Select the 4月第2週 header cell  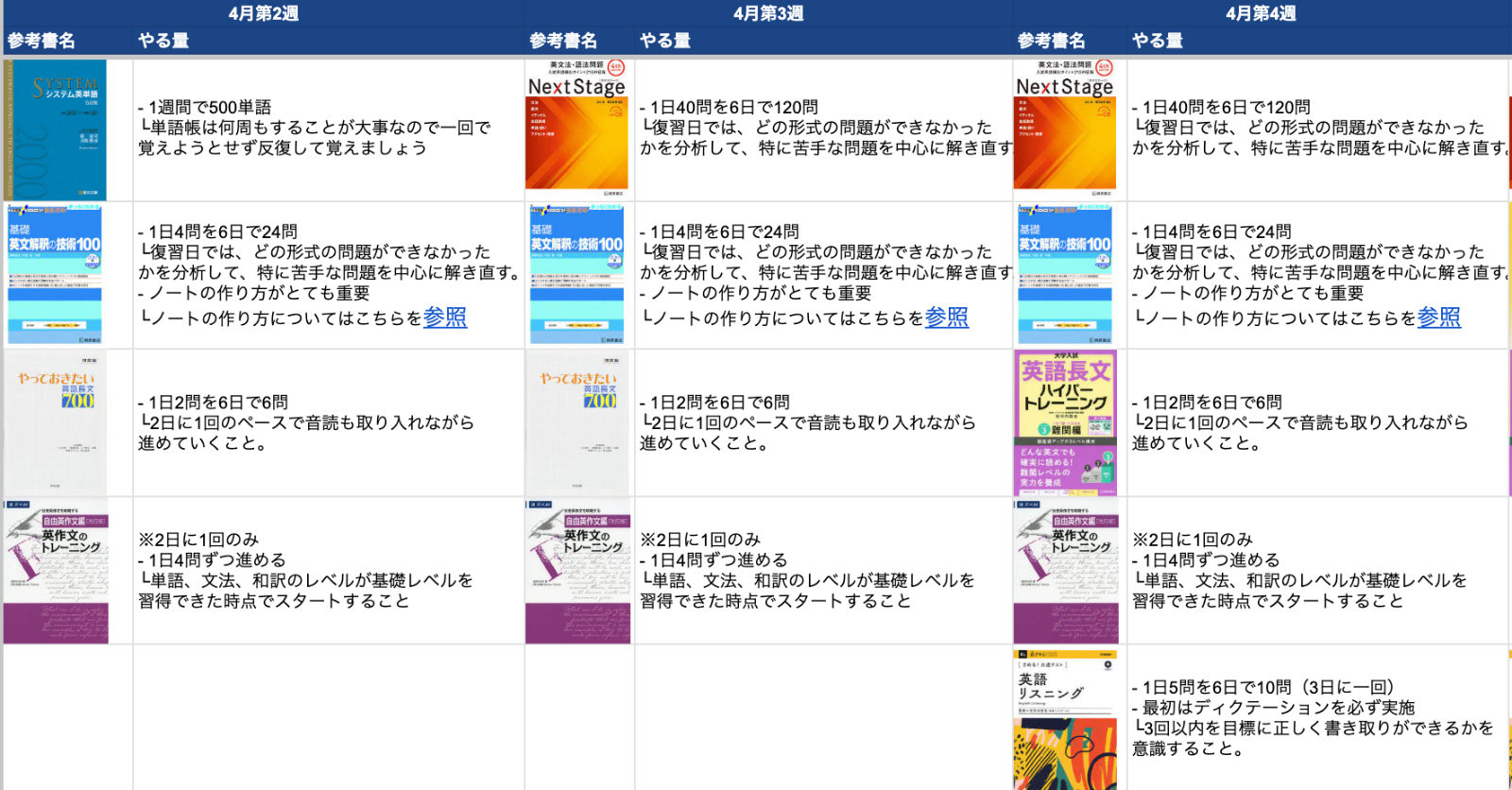coord(263,13)
